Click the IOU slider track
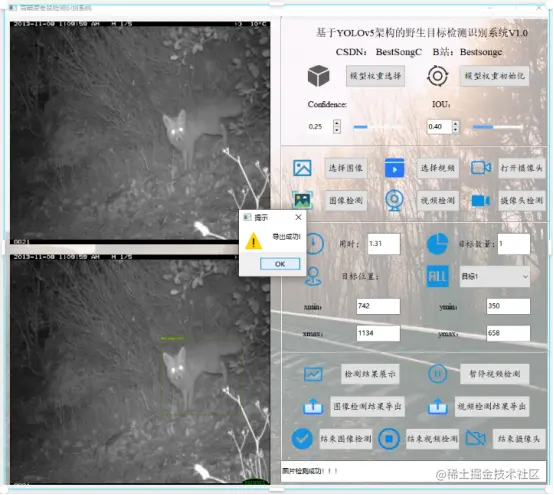 click(497, 126)
